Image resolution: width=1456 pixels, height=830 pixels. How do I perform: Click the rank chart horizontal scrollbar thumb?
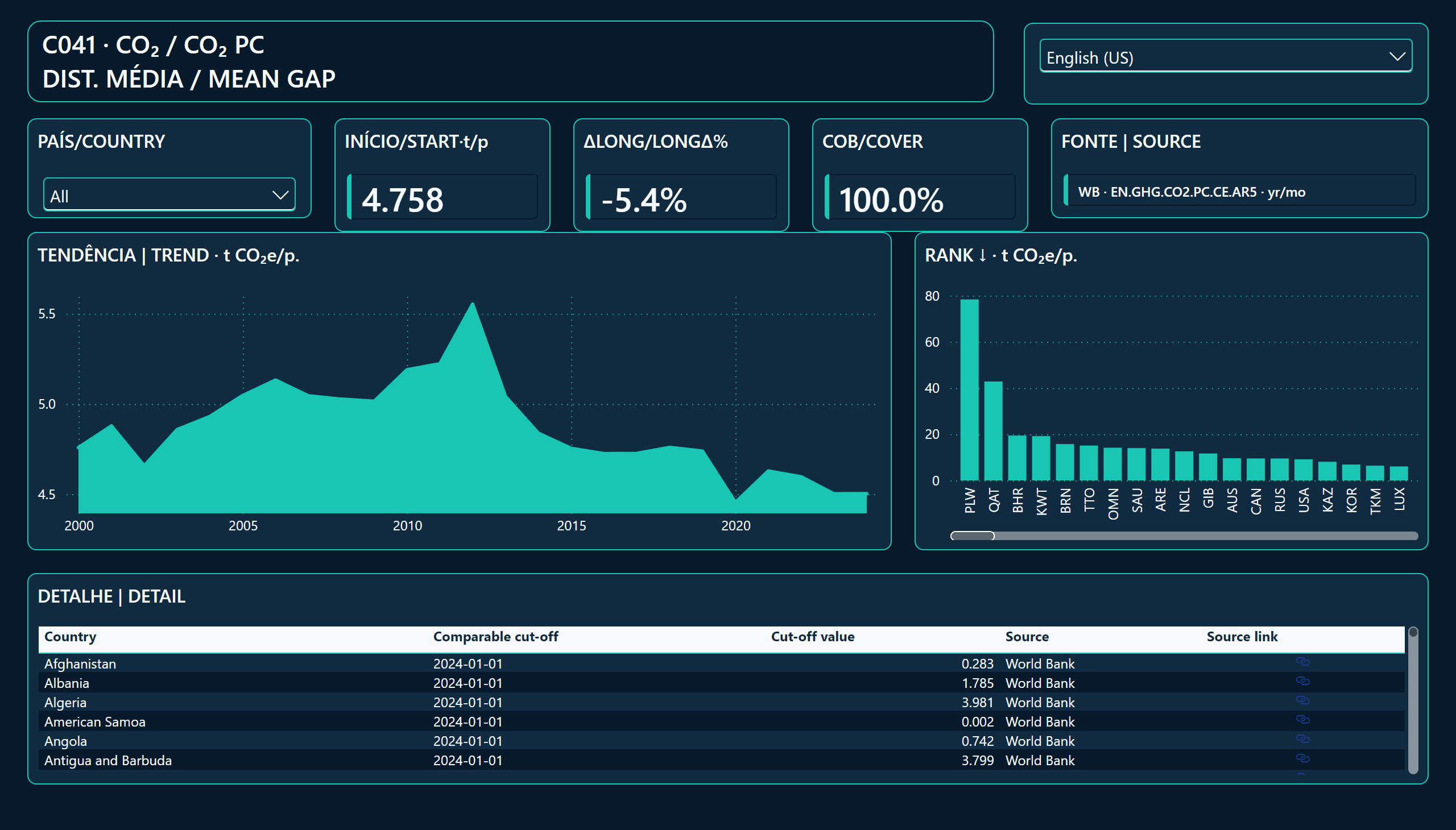pyautogui.click(x=973, y=536)
